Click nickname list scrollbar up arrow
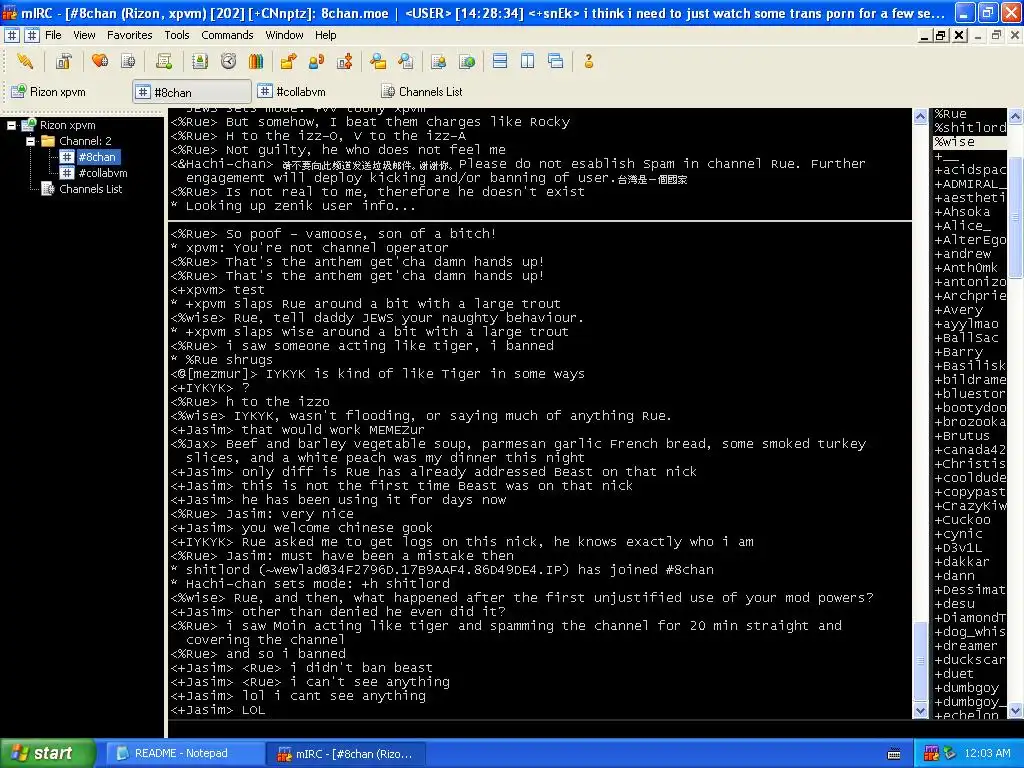1024x768 pixels. pyautogui.click(x=1016, y=116)
